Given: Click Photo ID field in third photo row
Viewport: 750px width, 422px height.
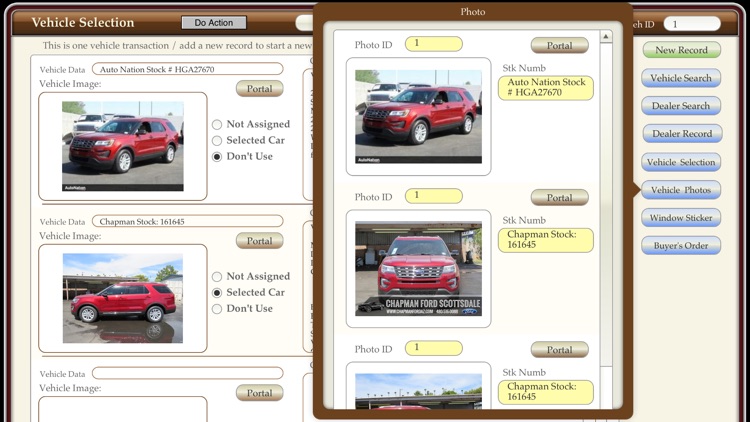Looking at the screenshot, I should point(434,348).
